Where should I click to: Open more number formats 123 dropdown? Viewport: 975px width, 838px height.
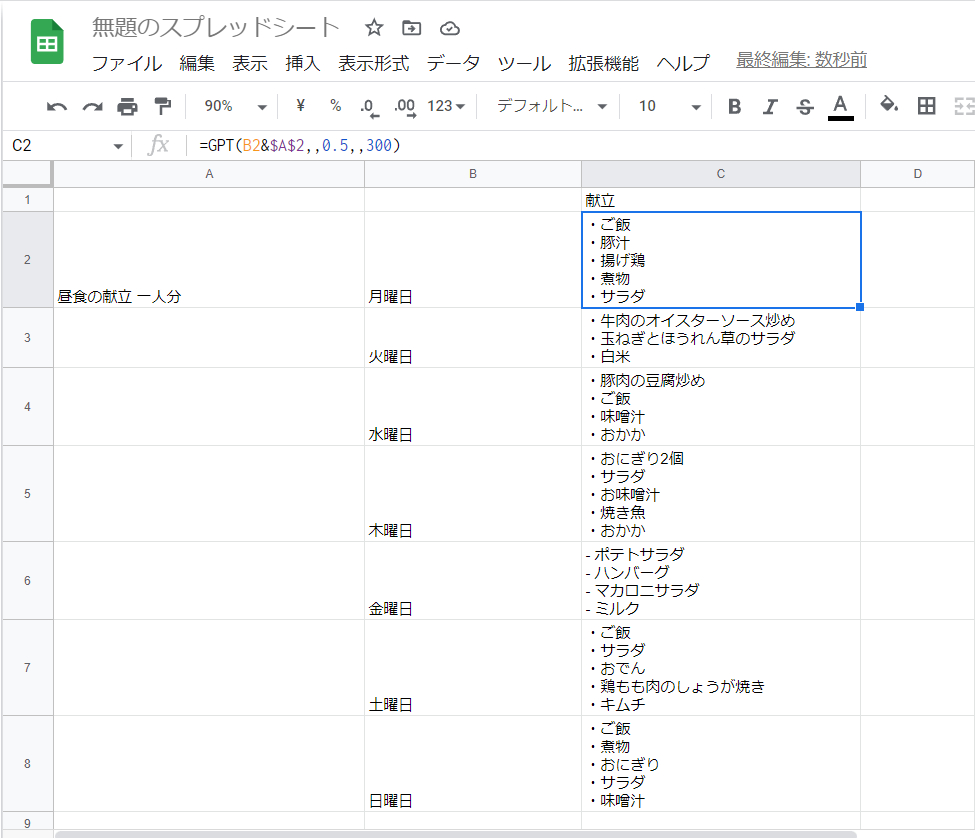tap(446, 106)
